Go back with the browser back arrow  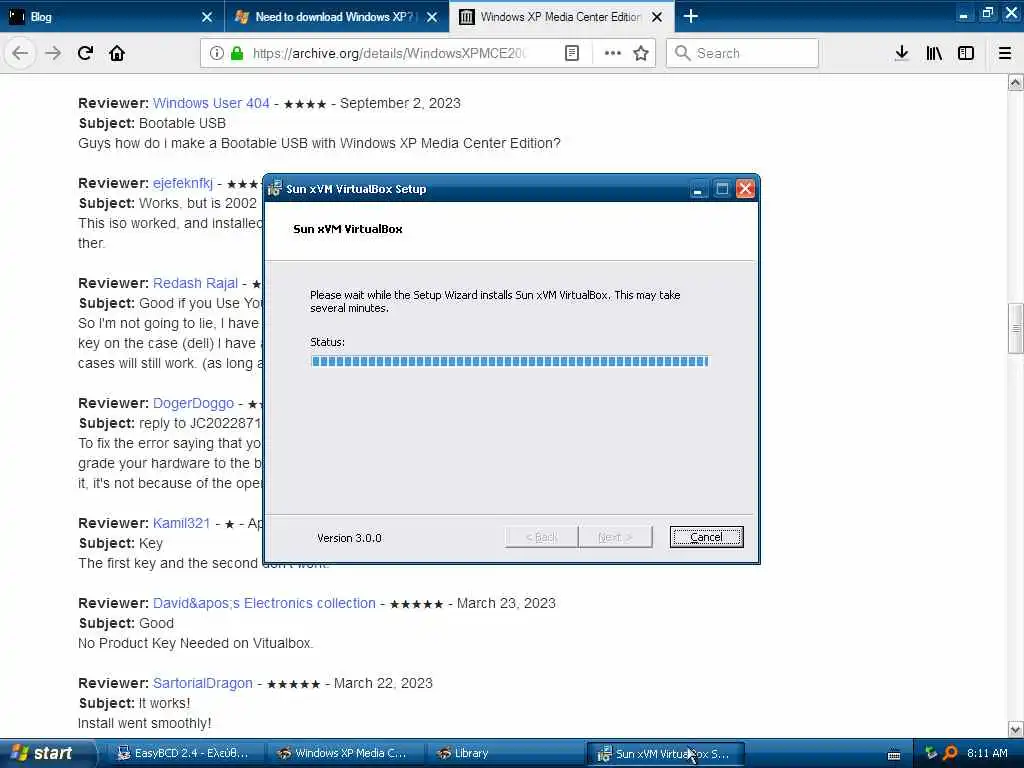tap(20, 53)
